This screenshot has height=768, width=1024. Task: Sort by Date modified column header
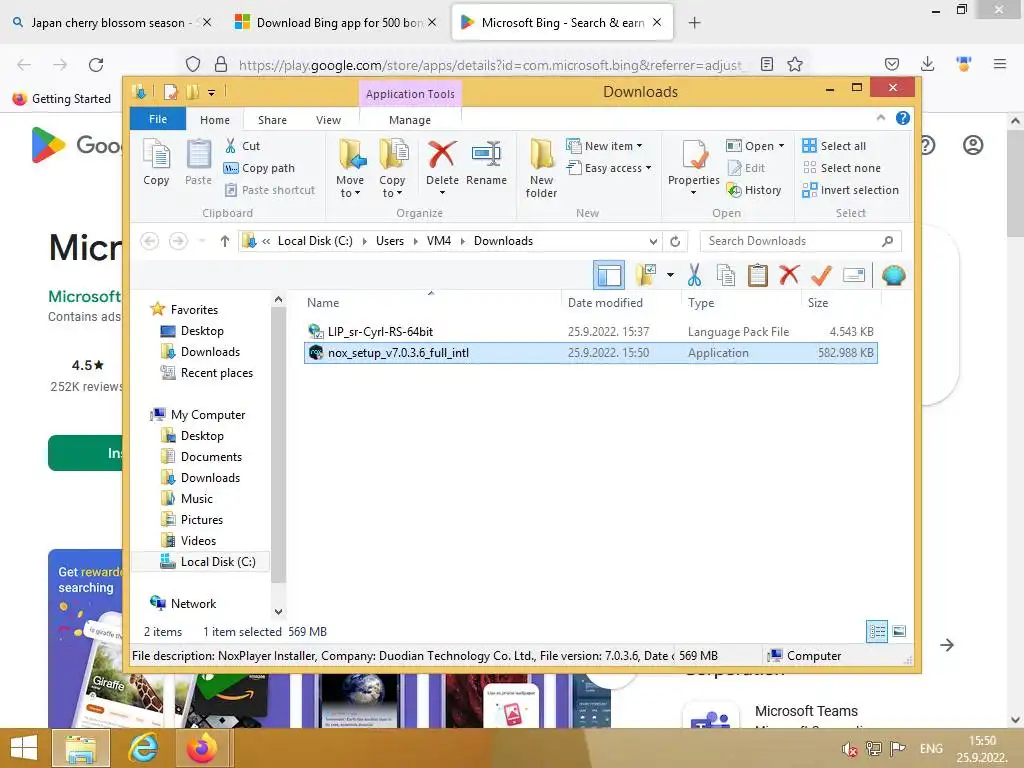pos(620,302)
